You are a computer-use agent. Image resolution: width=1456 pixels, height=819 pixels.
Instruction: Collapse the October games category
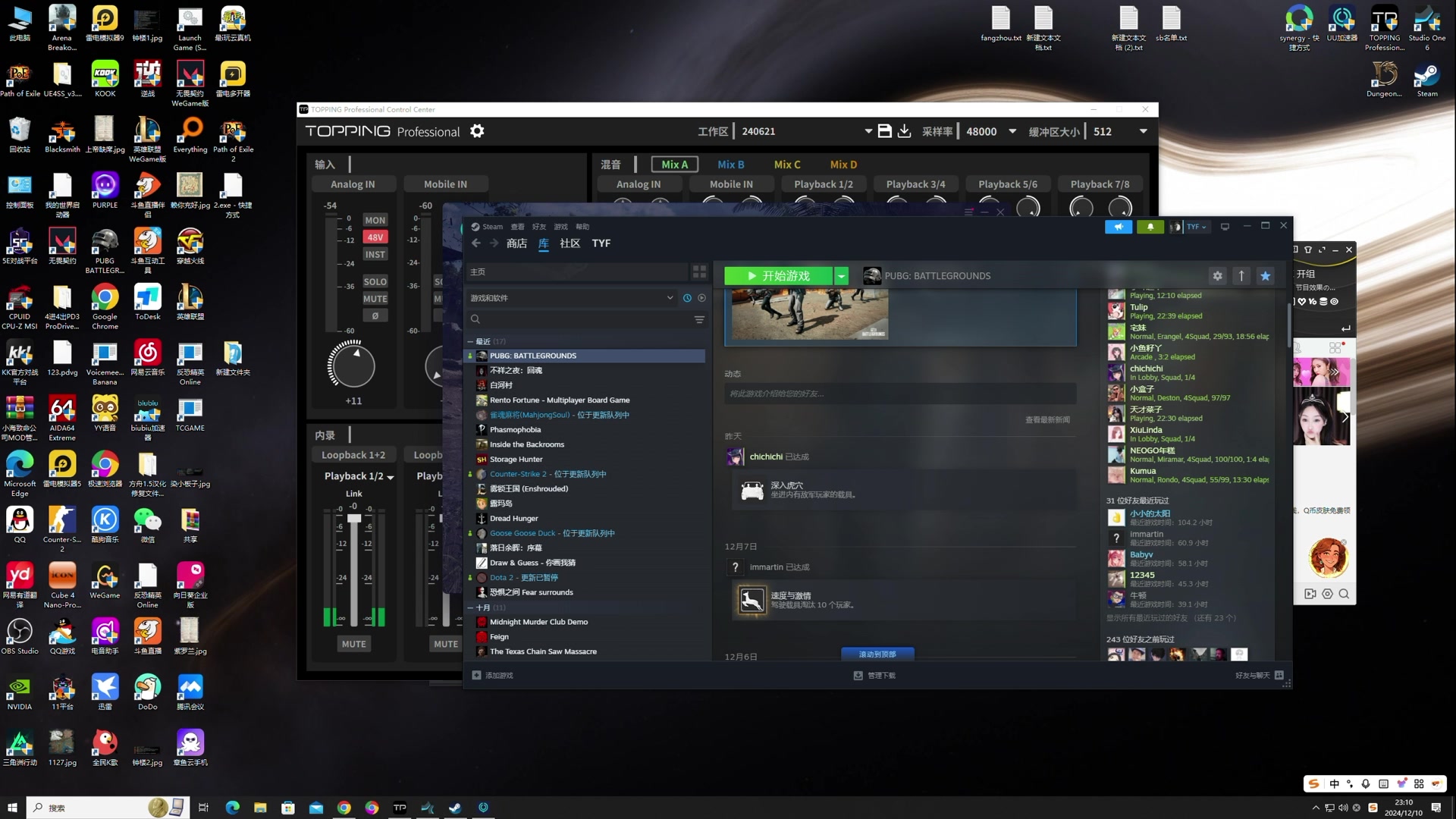pyautogui.click(x=470, y=607)
